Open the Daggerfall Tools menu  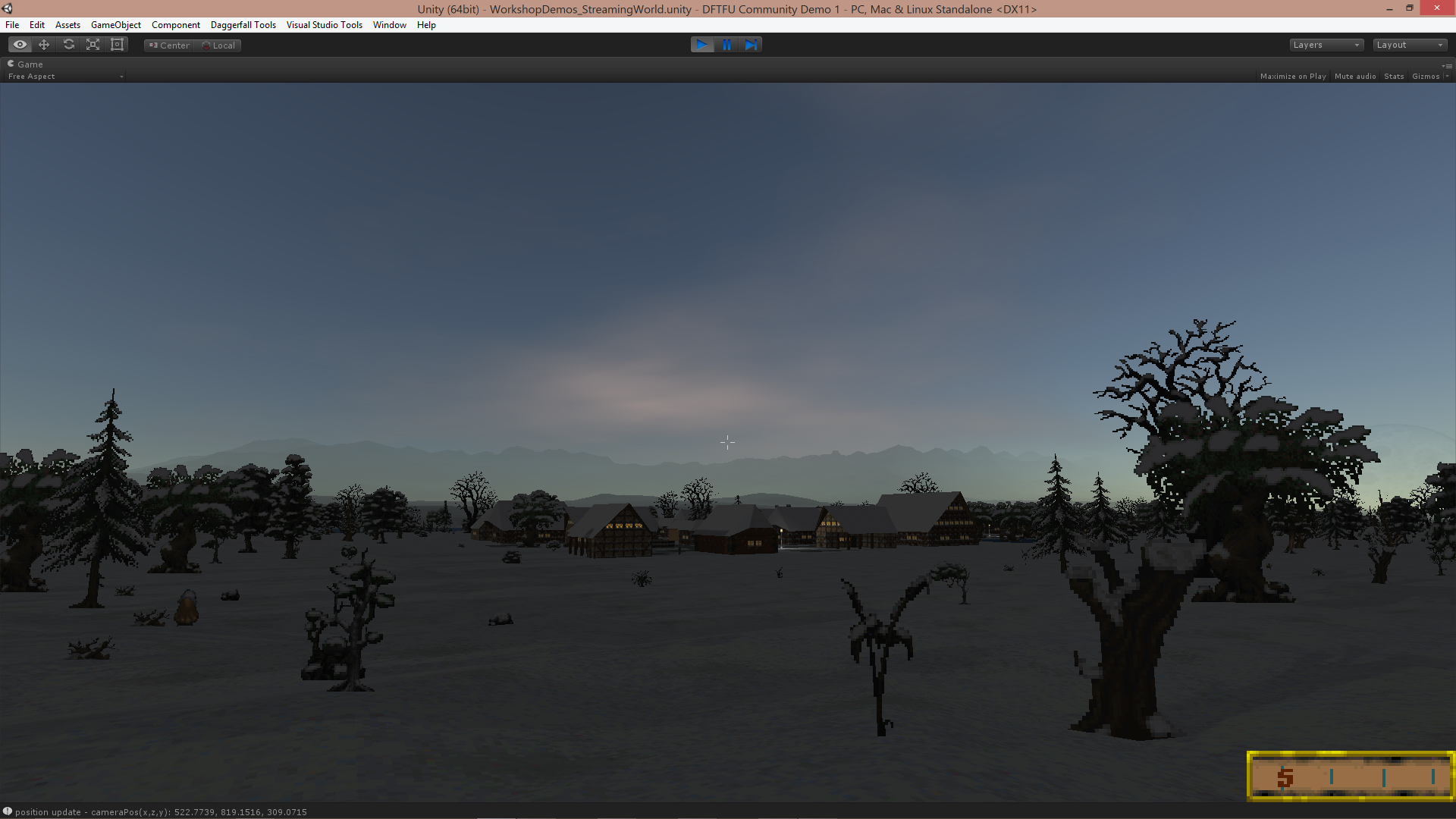tap(243, 24)
